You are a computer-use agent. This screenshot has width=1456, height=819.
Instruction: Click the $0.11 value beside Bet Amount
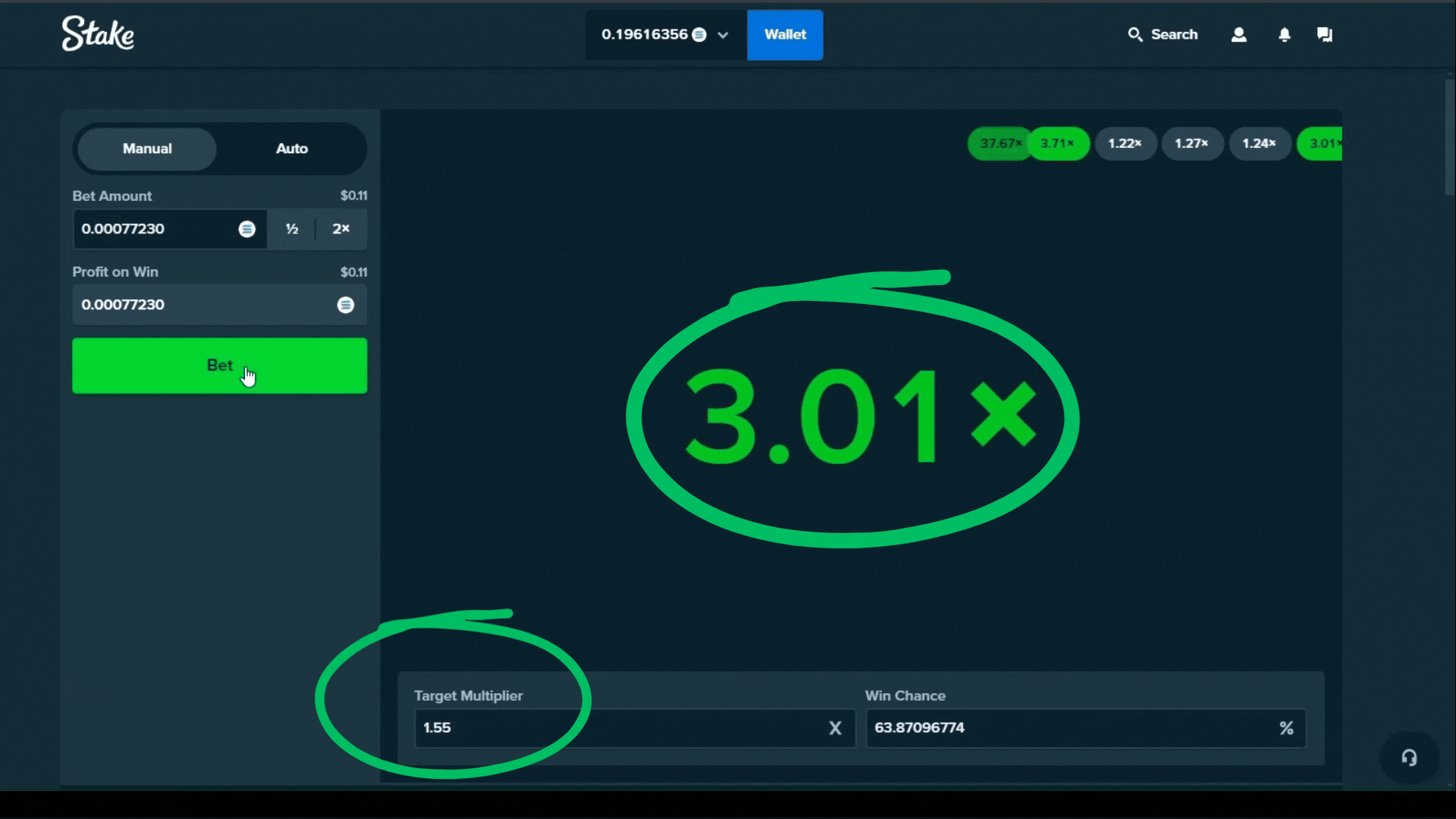pyautogui.click(x=353, y=196)
